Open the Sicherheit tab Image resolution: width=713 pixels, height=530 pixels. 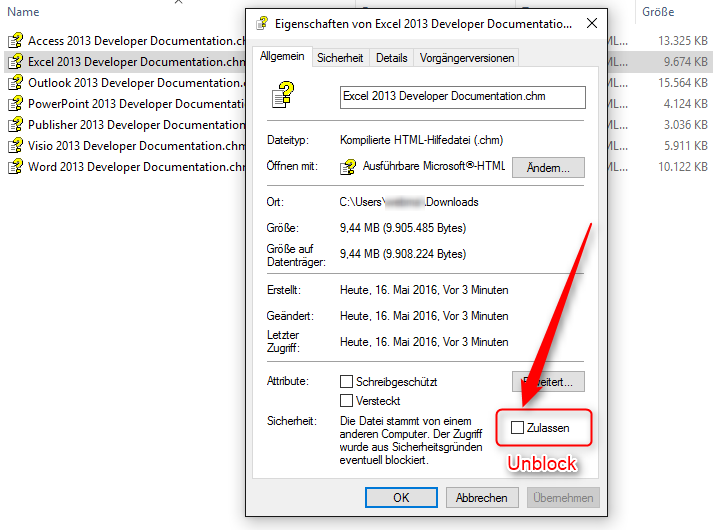[x=340, y=58]
